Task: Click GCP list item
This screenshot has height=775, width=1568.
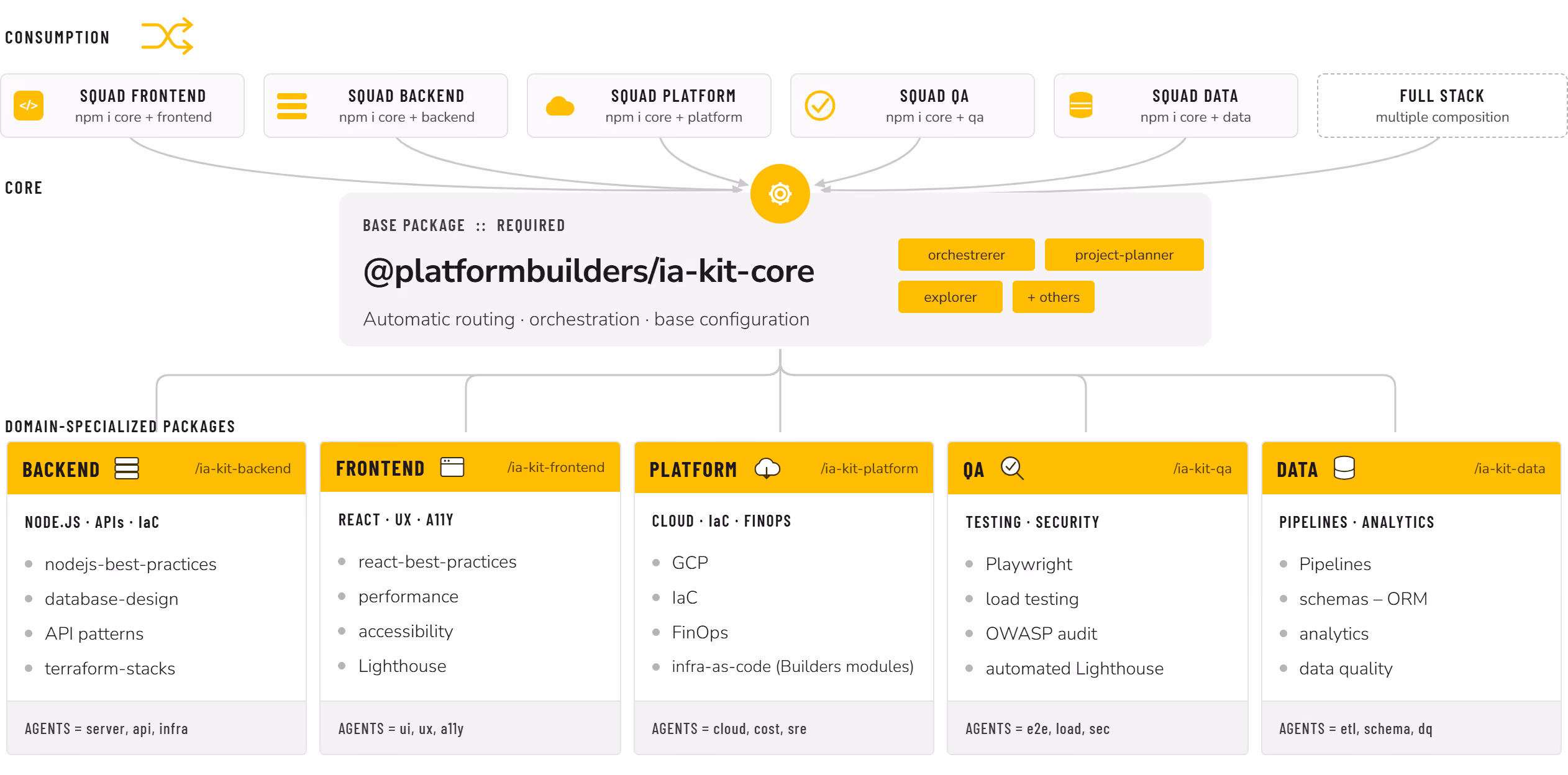Action: point(690,563)
